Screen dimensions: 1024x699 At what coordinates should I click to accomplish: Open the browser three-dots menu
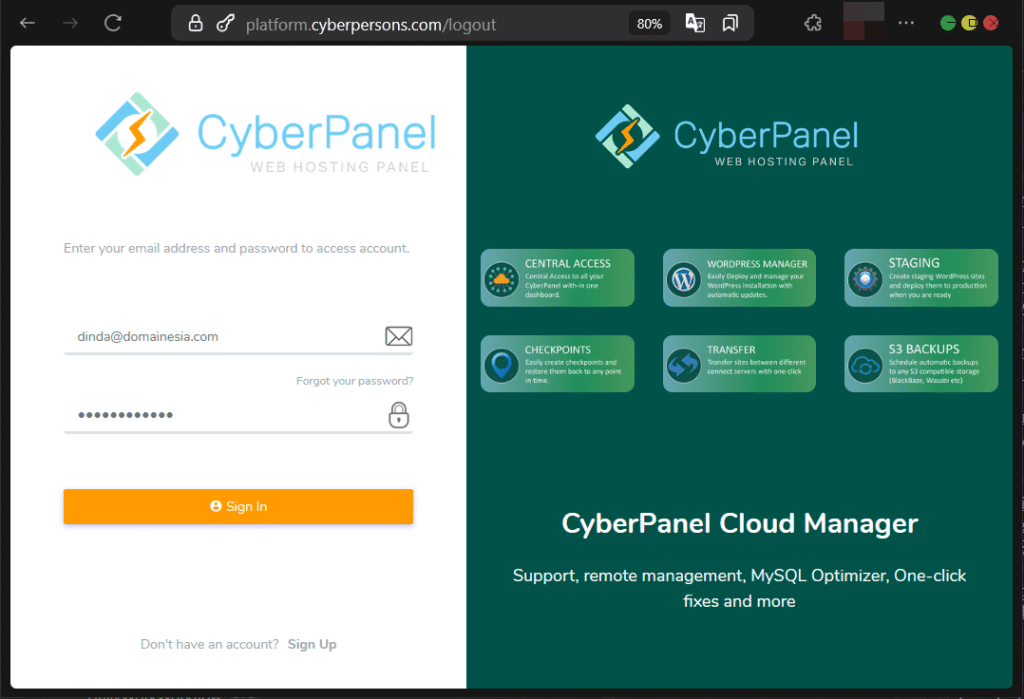pyautogui.click(x=906, y=23)
